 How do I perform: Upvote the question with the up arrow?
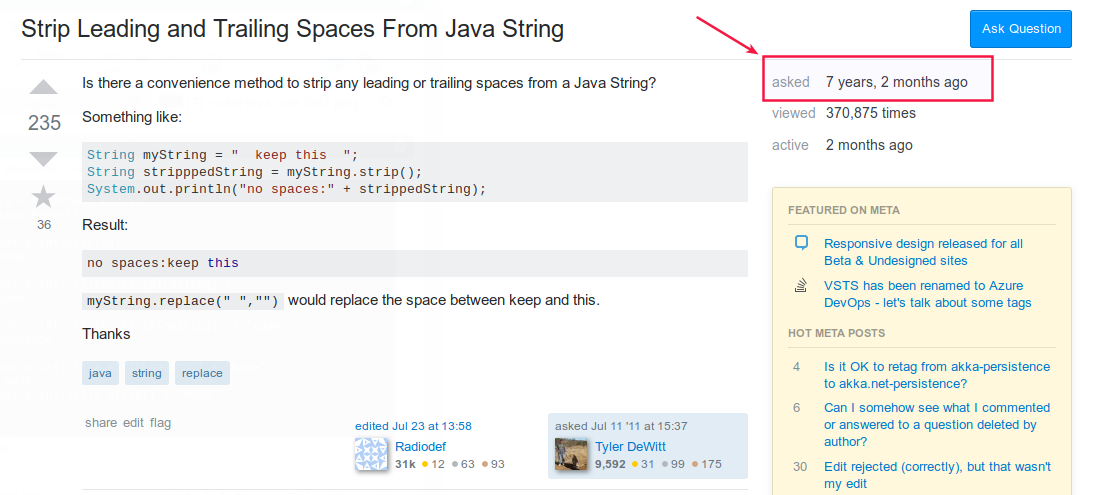(x=44, y=87)
